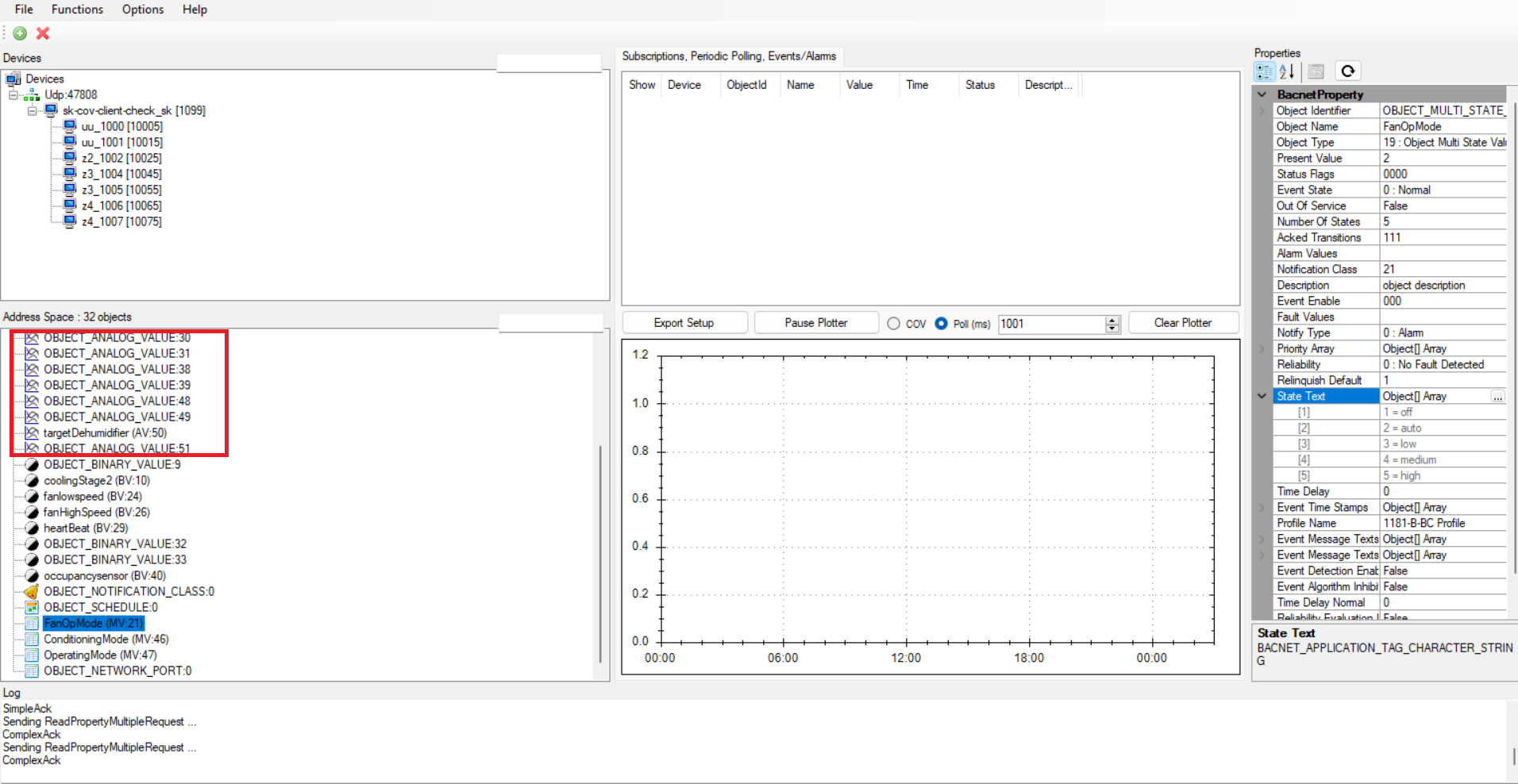Screen dimensions: 1518x784
Task: Collapse the BacnetProperty category
Action: [x=1262, y=94]
